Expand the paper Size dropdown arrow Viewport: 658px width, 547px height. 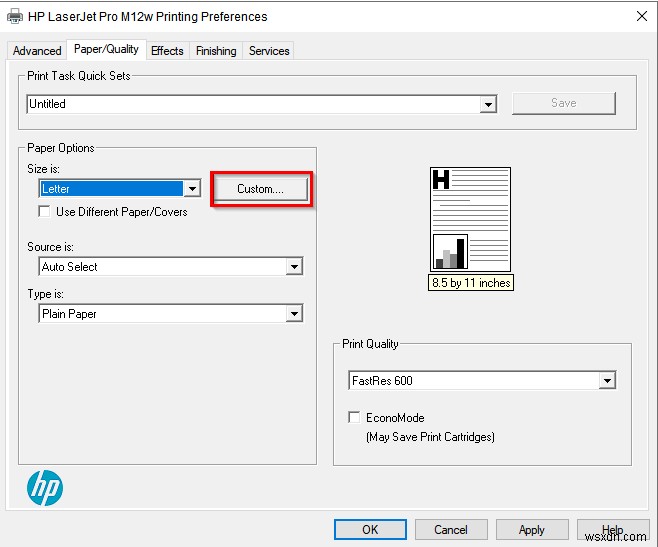pos(192,188)
